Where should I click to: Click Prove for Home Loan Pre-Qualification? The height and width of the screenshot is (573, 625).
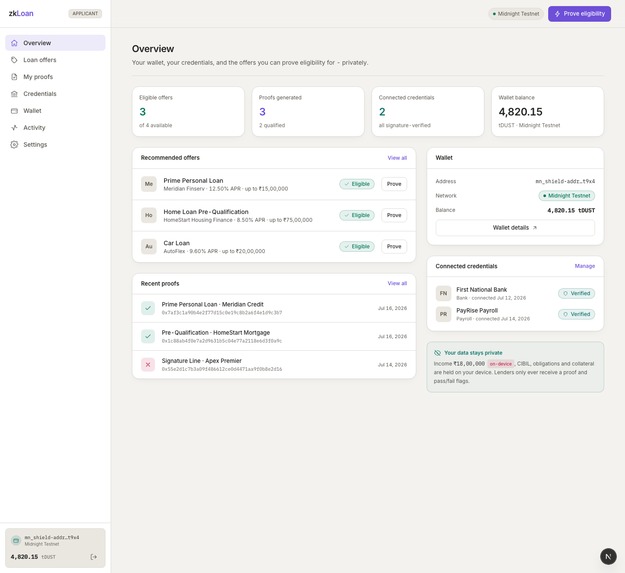[x=394, y=215]
